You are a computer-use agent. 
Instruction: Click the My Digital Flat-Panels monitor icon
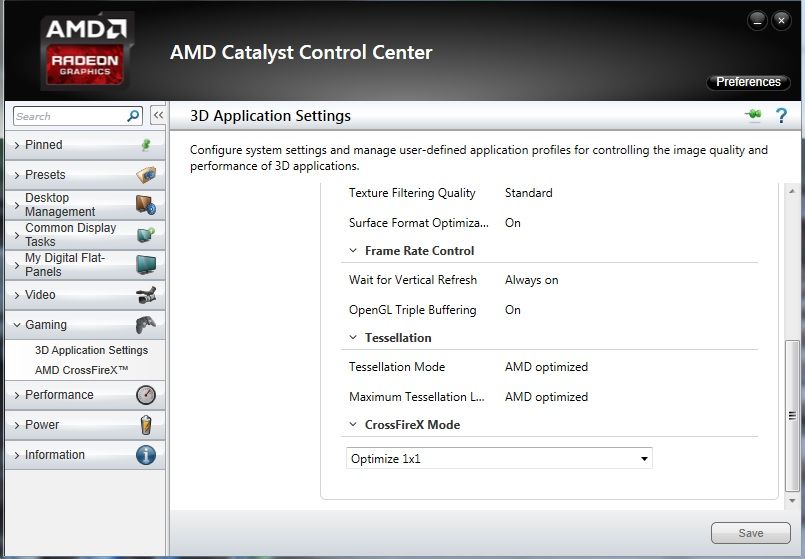(x=146, y=265)
